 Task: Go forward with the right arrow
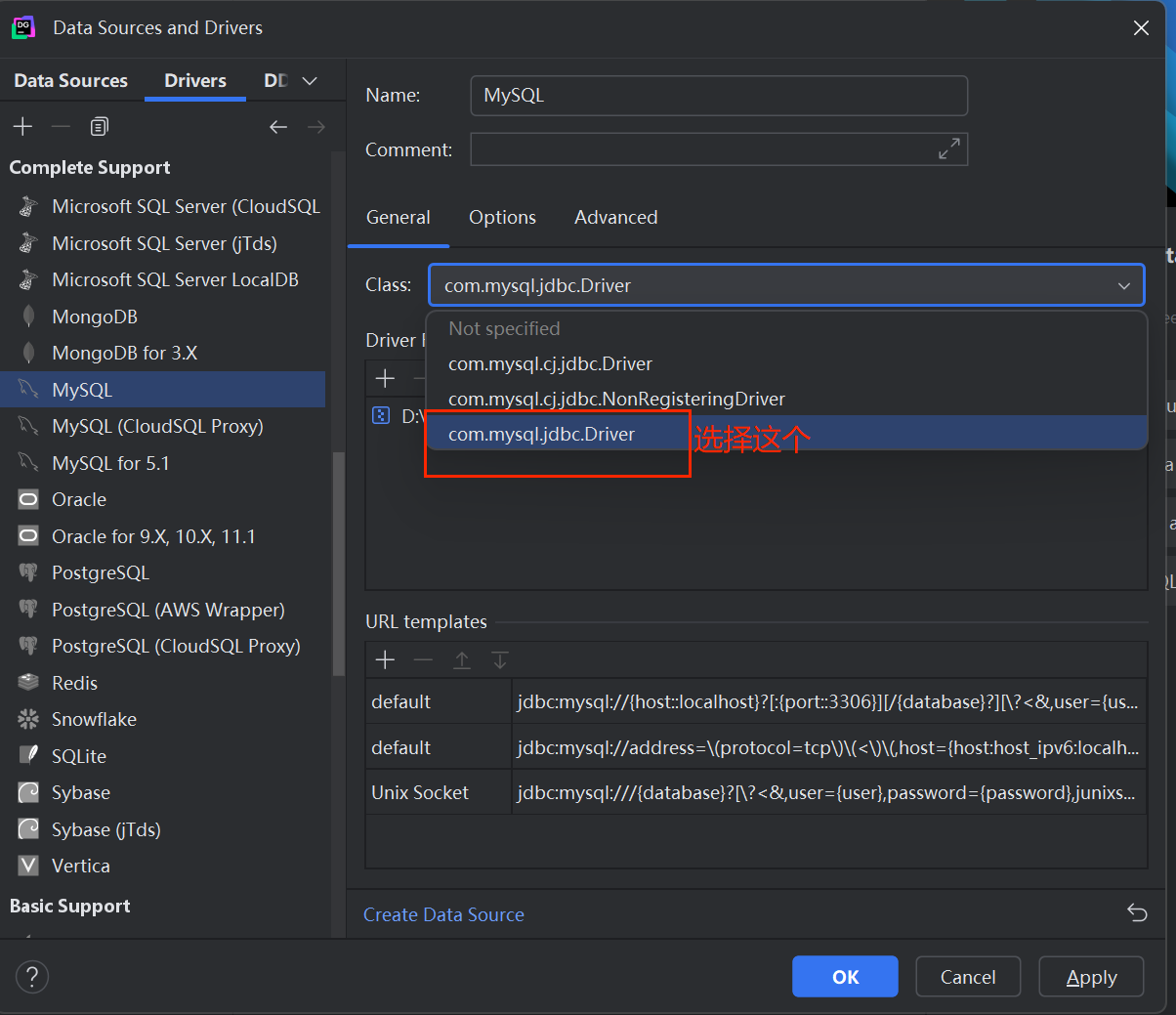pyautogui.click(x=316, y=126)
